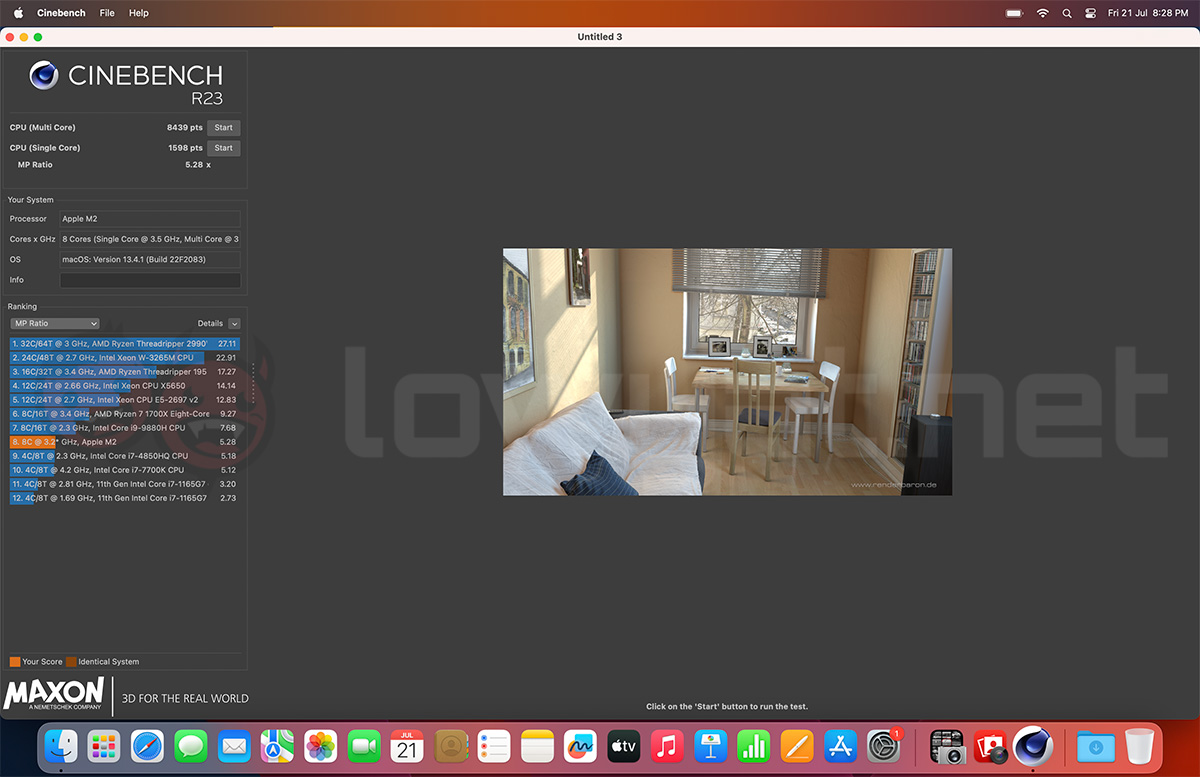Select the AMD Ryzen Threadripper 2990 ranking row

point(125,344)
